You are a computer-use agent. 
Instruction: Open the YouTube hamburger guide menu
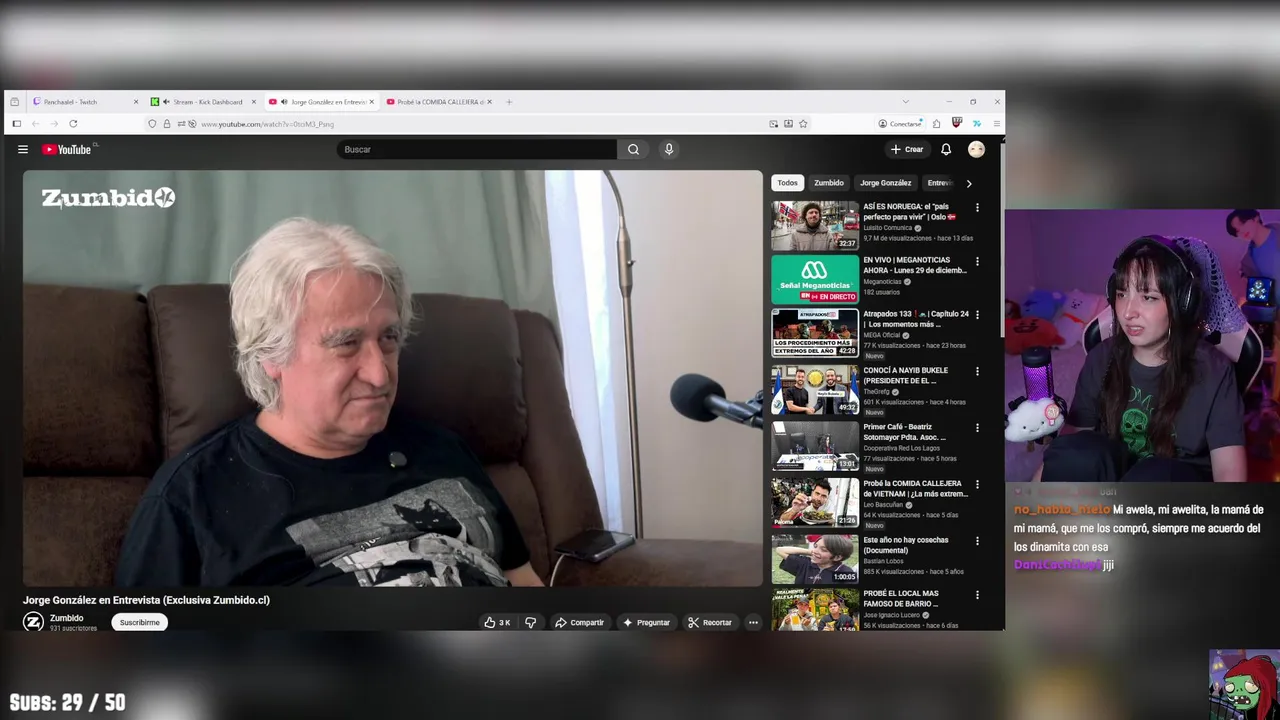coord(22,149)
